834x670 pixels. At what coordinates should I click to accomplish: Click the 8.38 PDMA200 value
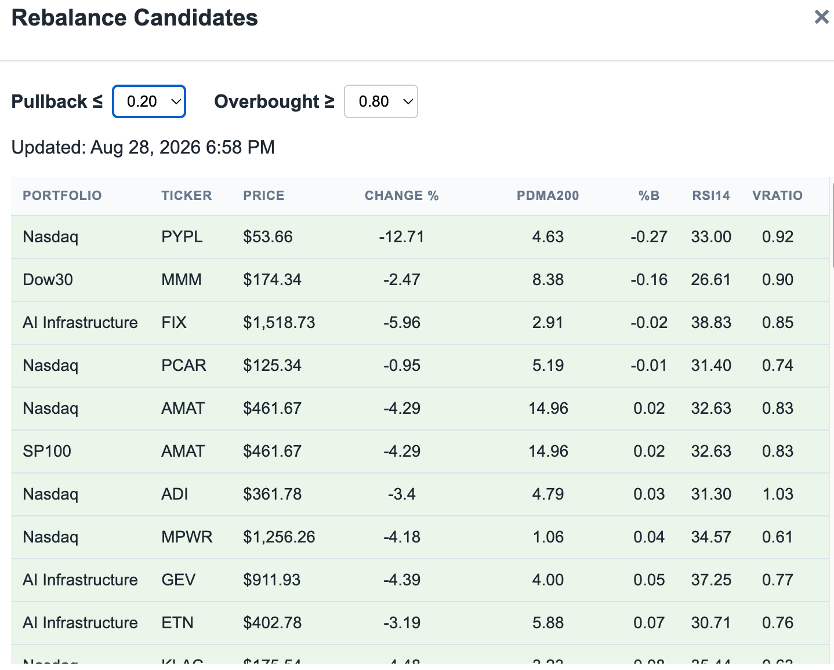point(548,280)
